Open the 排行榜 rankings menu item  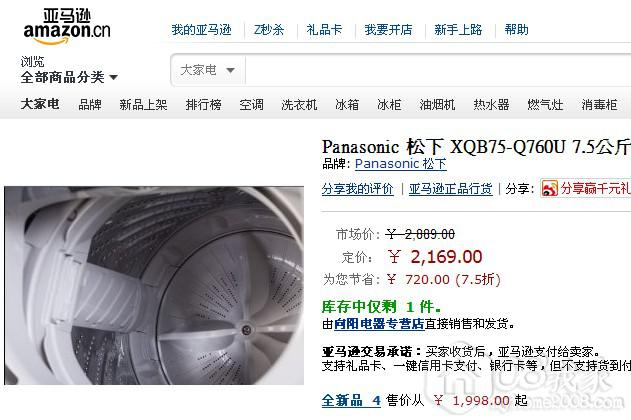click(x=203, y=105)
